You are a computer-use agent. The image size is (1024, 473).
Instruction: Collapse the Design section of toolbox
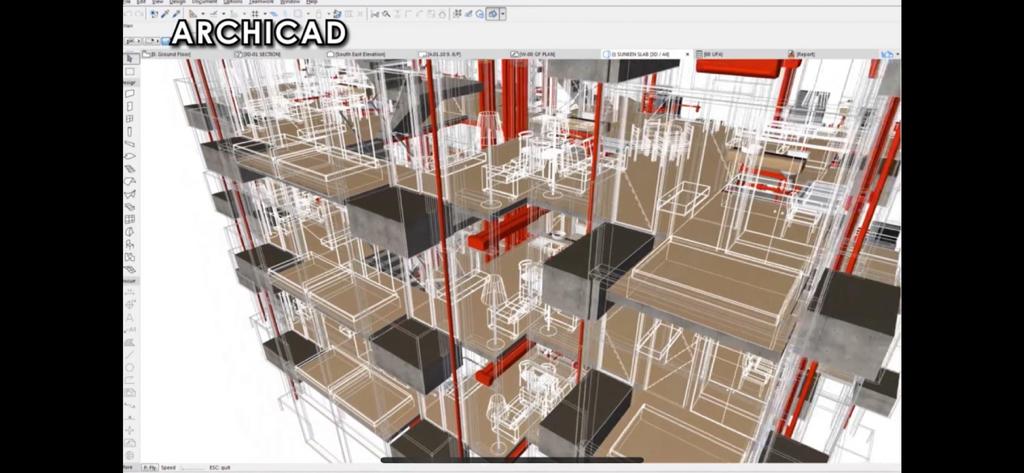click(129, 82)
